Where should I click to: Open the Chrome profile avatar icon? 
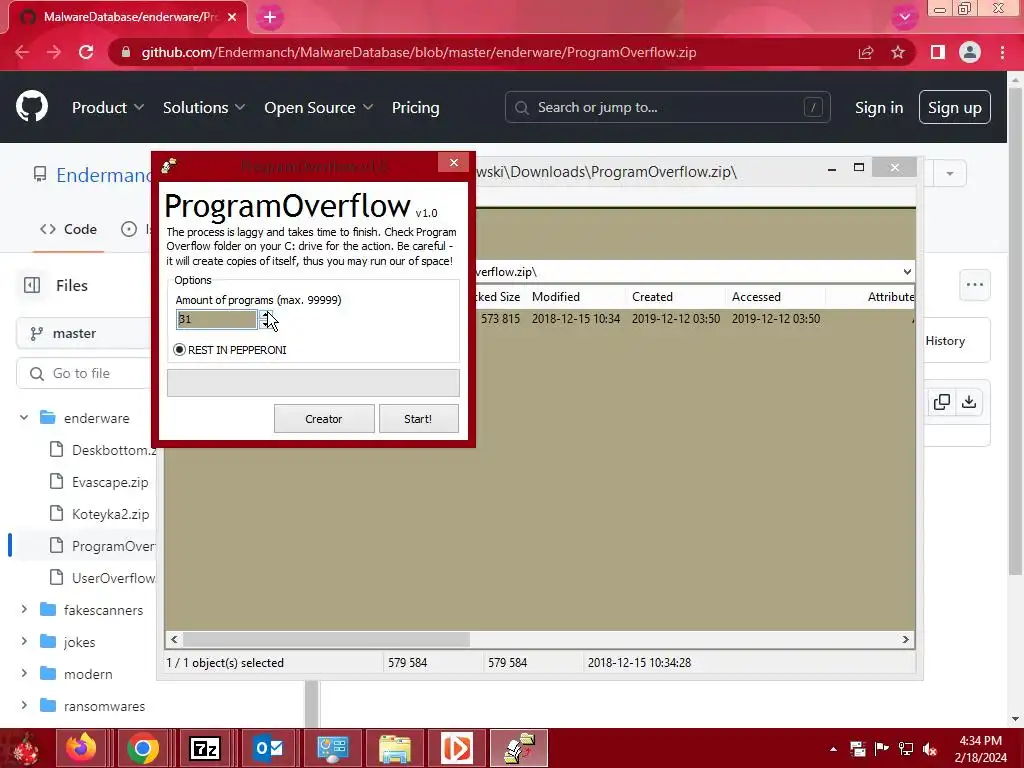pyautogui.click(x=970, y=52)
